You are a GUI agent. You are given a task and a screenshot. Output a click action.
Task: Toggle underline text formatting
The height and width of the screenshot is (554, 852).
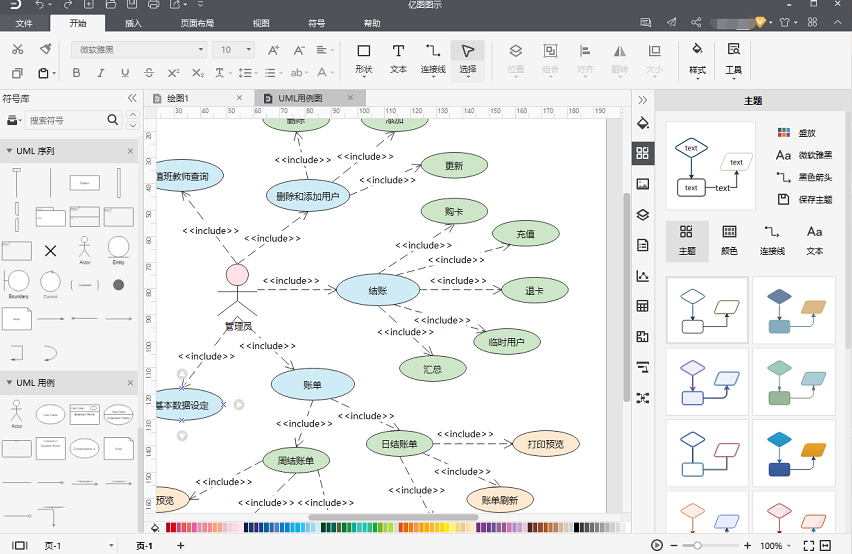[125, 73]
